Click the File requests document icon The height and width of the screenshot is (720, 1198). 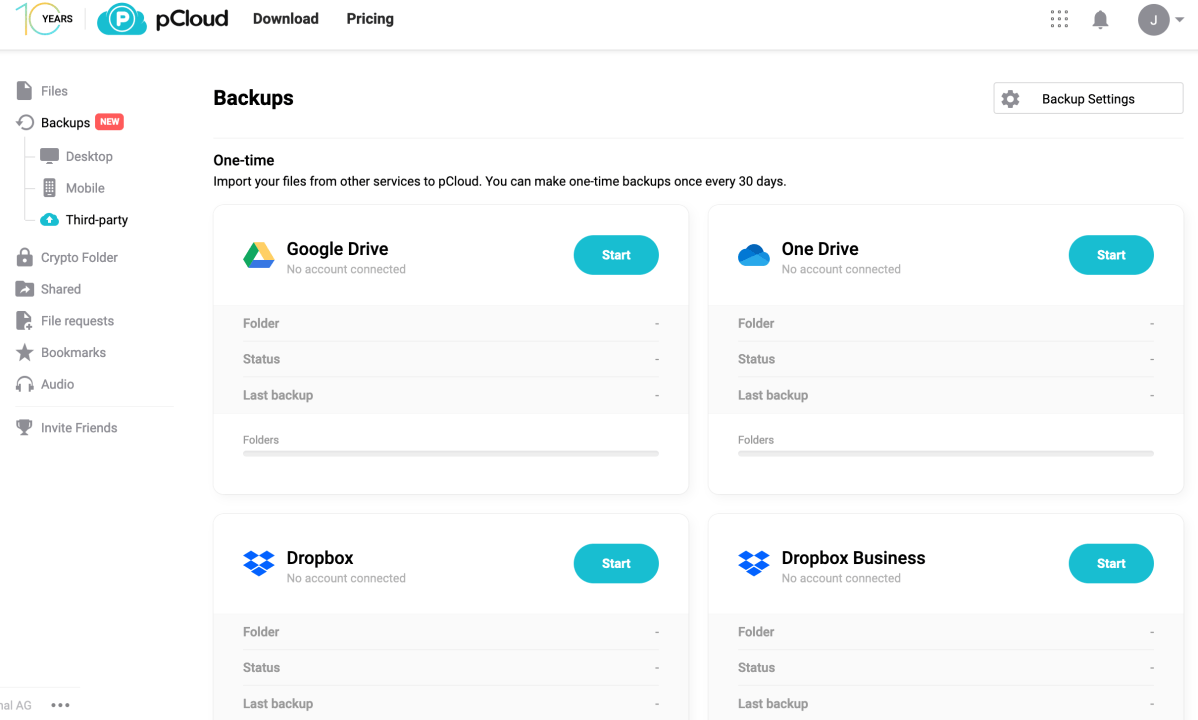click(24, 320)
